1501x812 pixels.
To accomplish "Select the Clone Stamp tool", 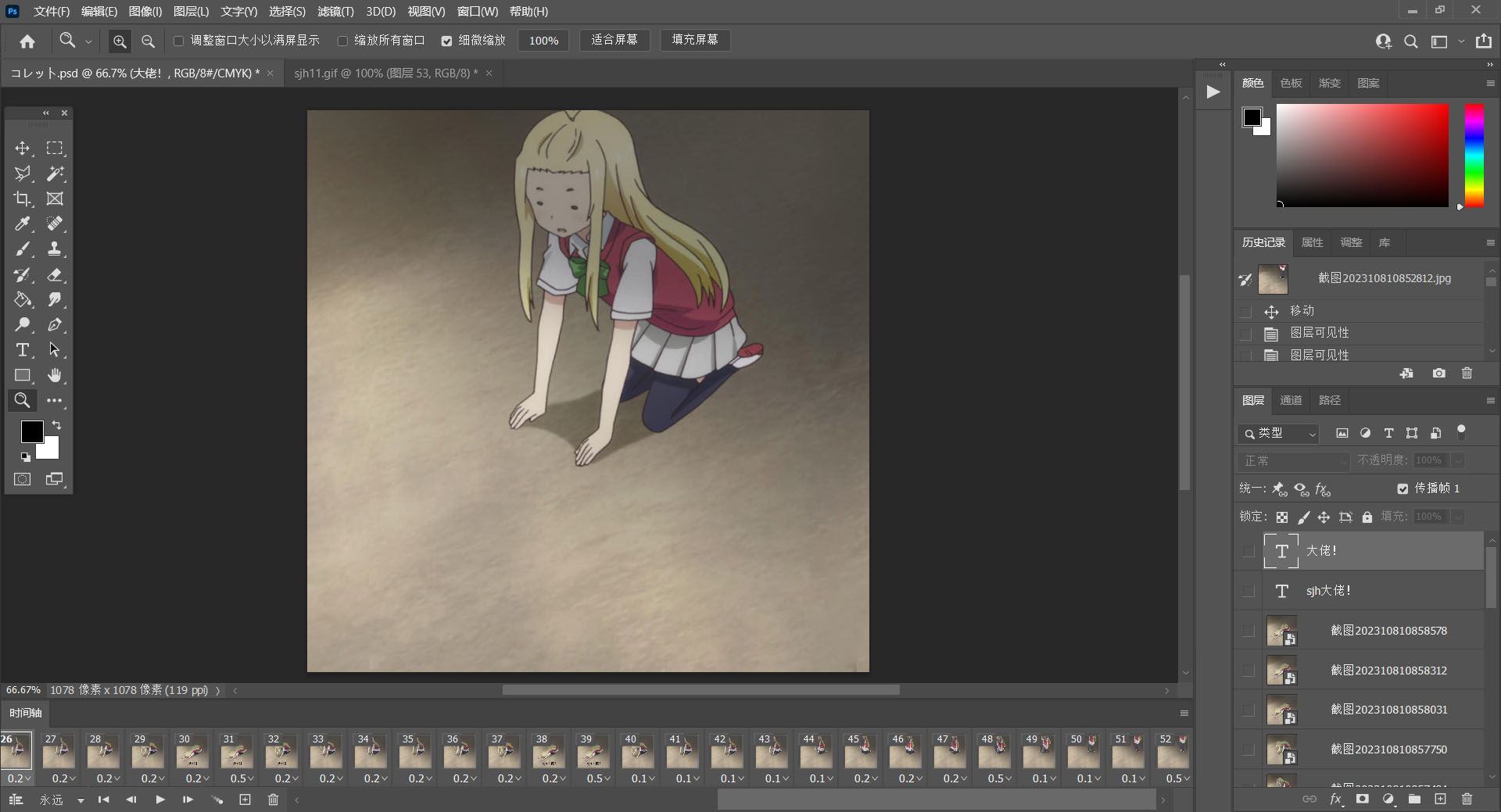I will (x=55, y=249).
